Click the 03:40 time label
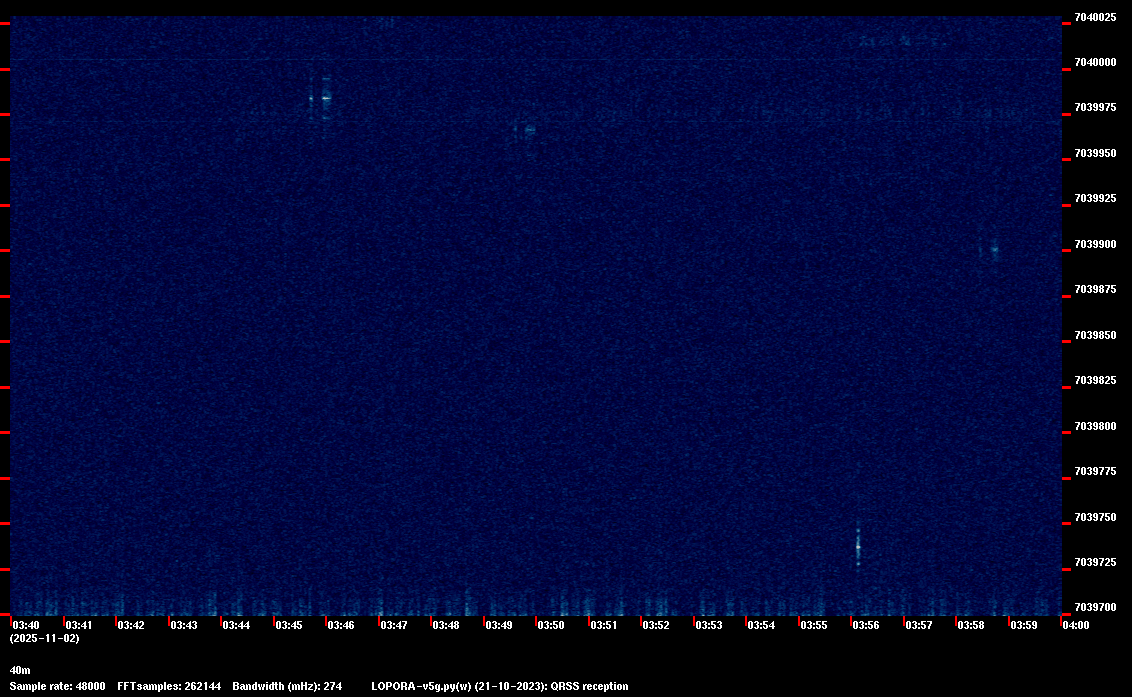Image resolution: width=1132 pixels, height=697 pixels. point(26,625)
